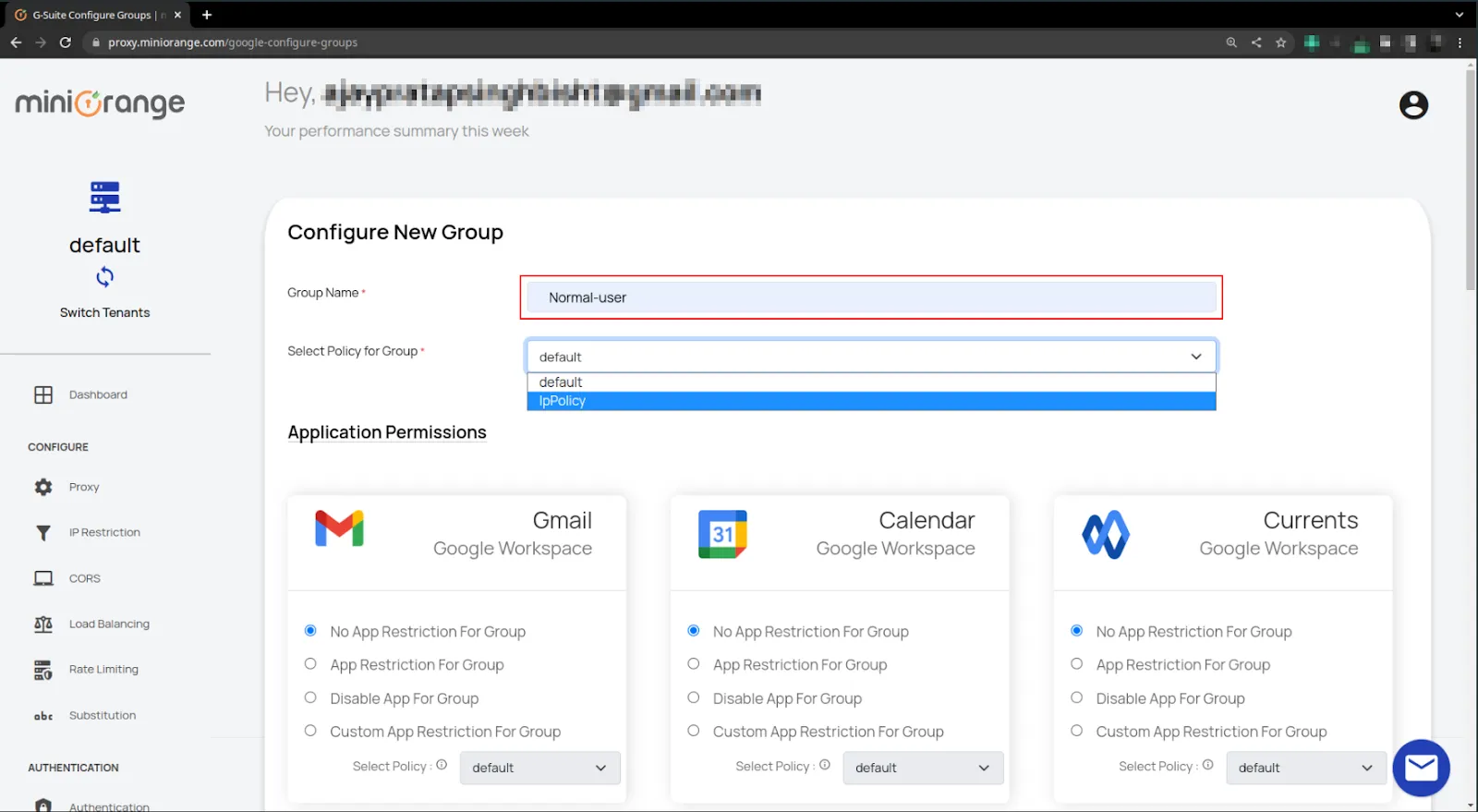Open the mail chat support bubble
Viewport: 1478px width, 812px height.
1421,768
